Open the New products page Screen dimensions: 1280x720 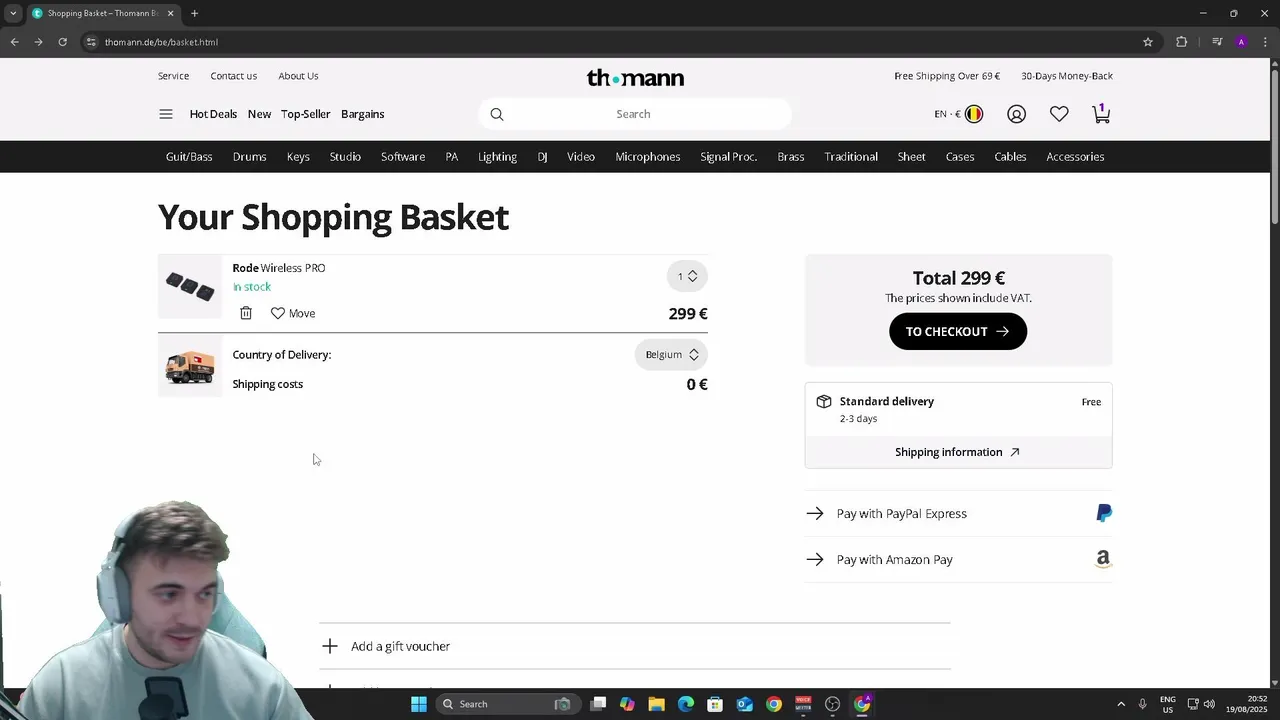(x=259, y=114)
